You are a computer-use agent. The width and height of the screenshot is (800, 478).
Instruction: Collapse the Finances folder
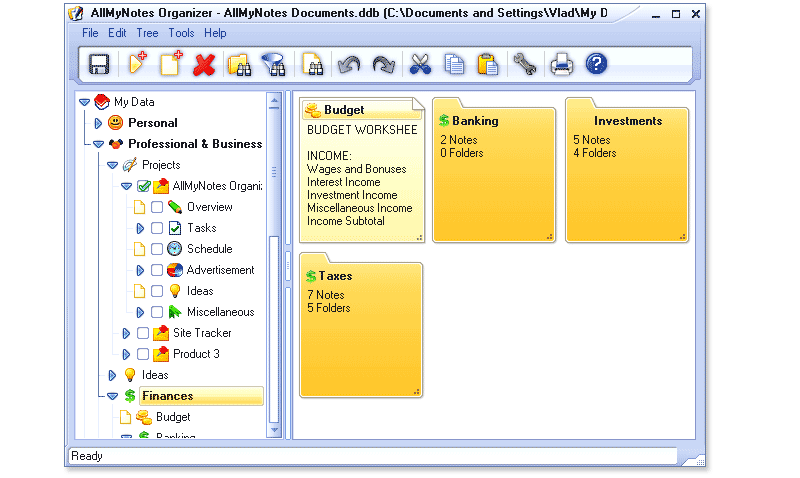113,396
